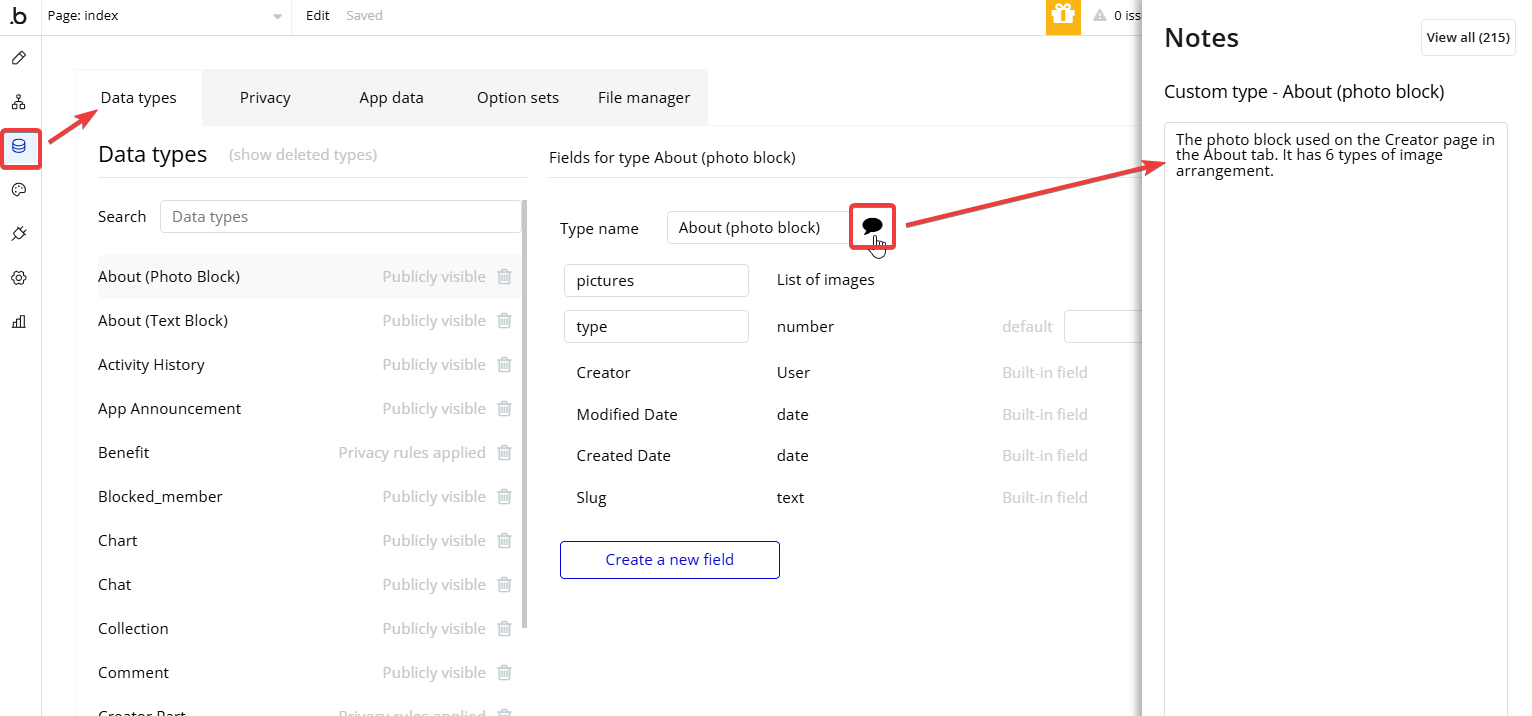This screenshot has height=716, width=1532.
Task: Open the Option sets tab
Action: (517, 98)
